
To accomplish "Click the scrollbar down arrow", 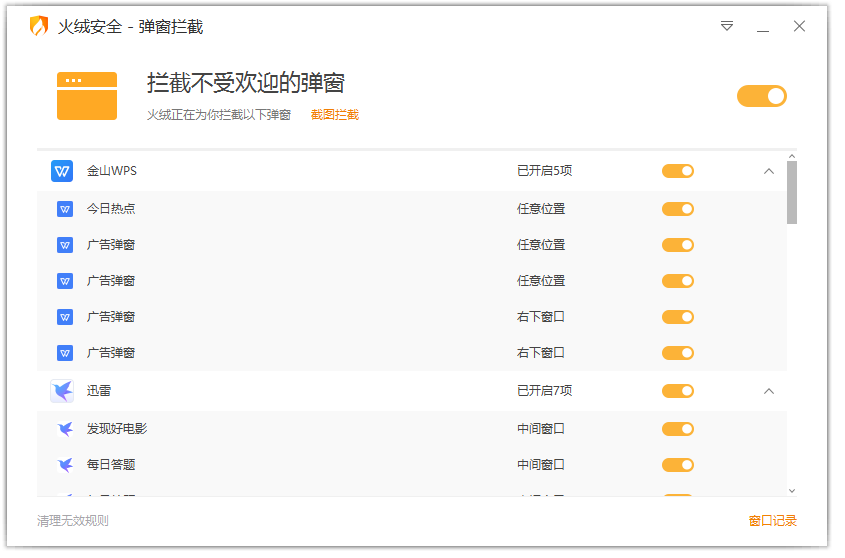I will [792, 492].
